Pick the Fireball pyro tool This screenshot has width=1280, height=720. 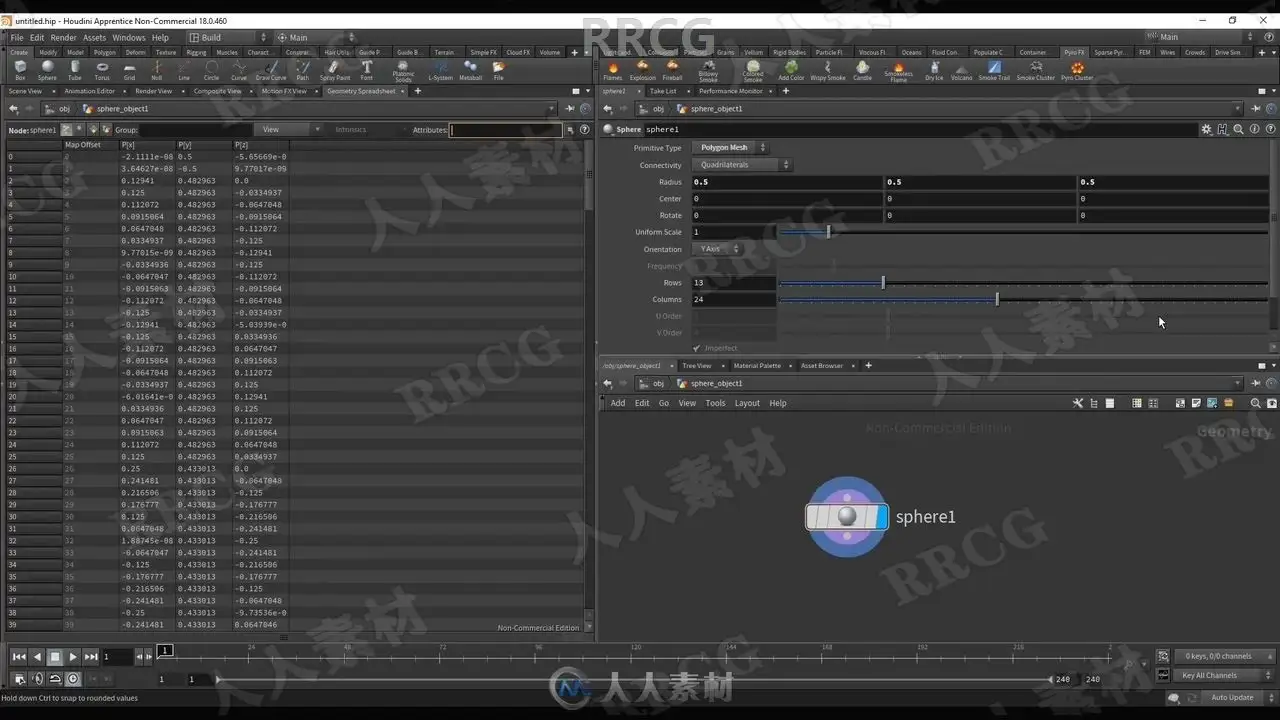click(x=672, y=70)
